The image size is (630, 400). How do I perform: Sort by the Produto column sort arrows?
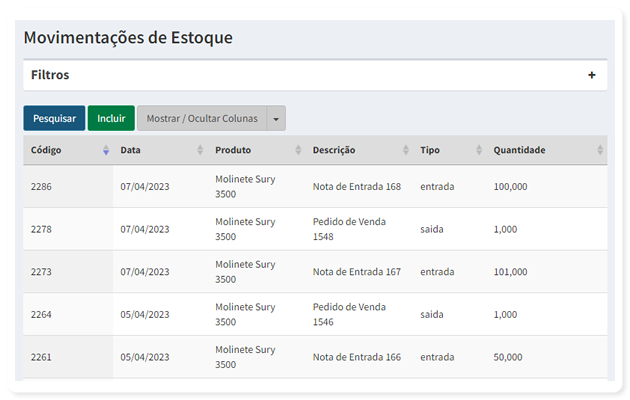click(298, 150)
